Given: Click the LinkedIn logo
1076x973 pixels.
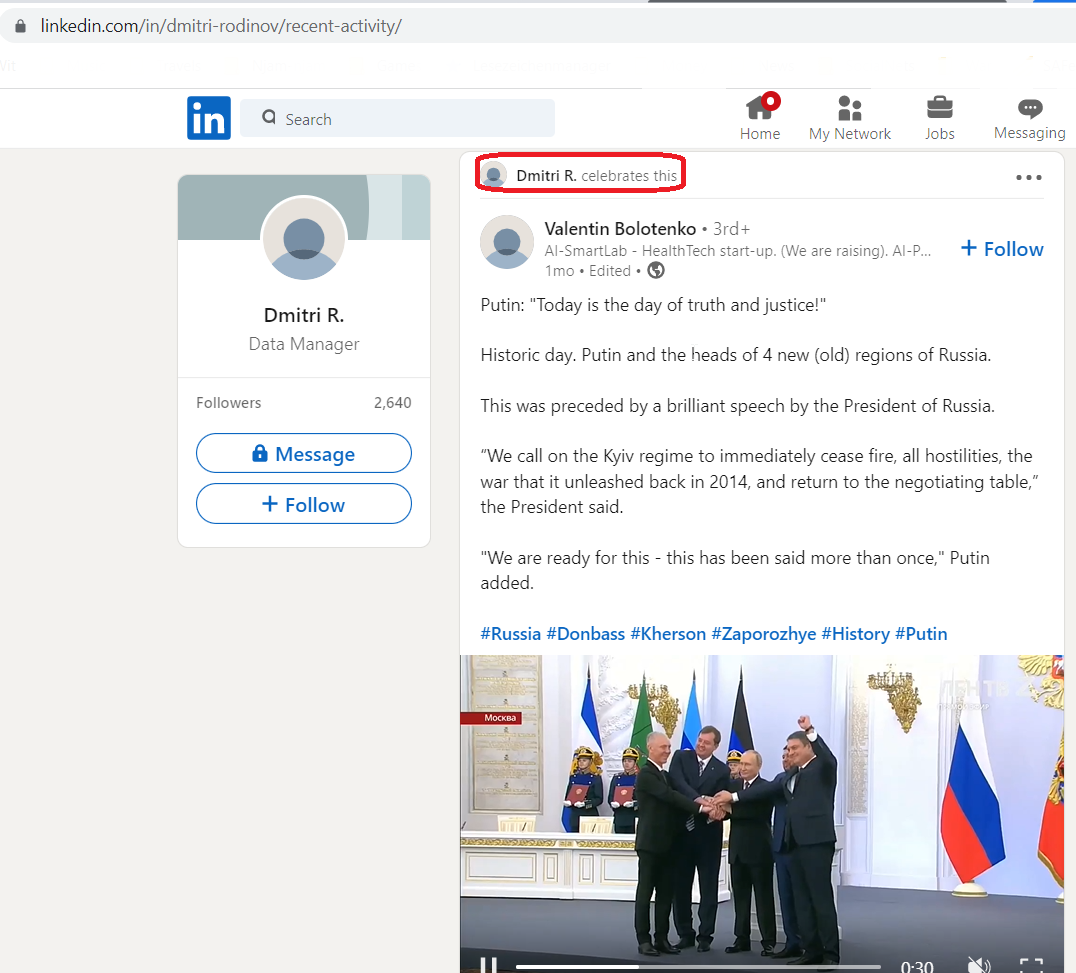Looking at the screenshot, I should click(x=209, y=118).
